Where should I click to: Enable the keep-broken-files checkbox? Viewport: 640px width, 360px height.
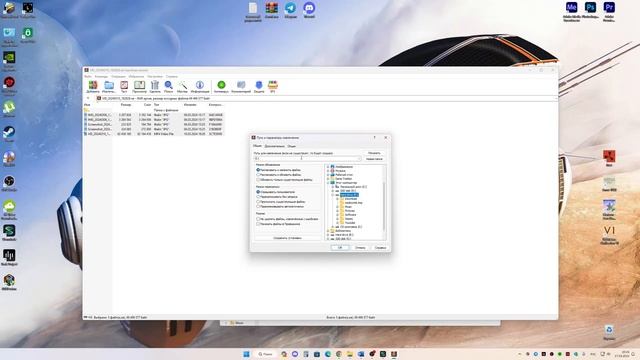click(258, 219)
